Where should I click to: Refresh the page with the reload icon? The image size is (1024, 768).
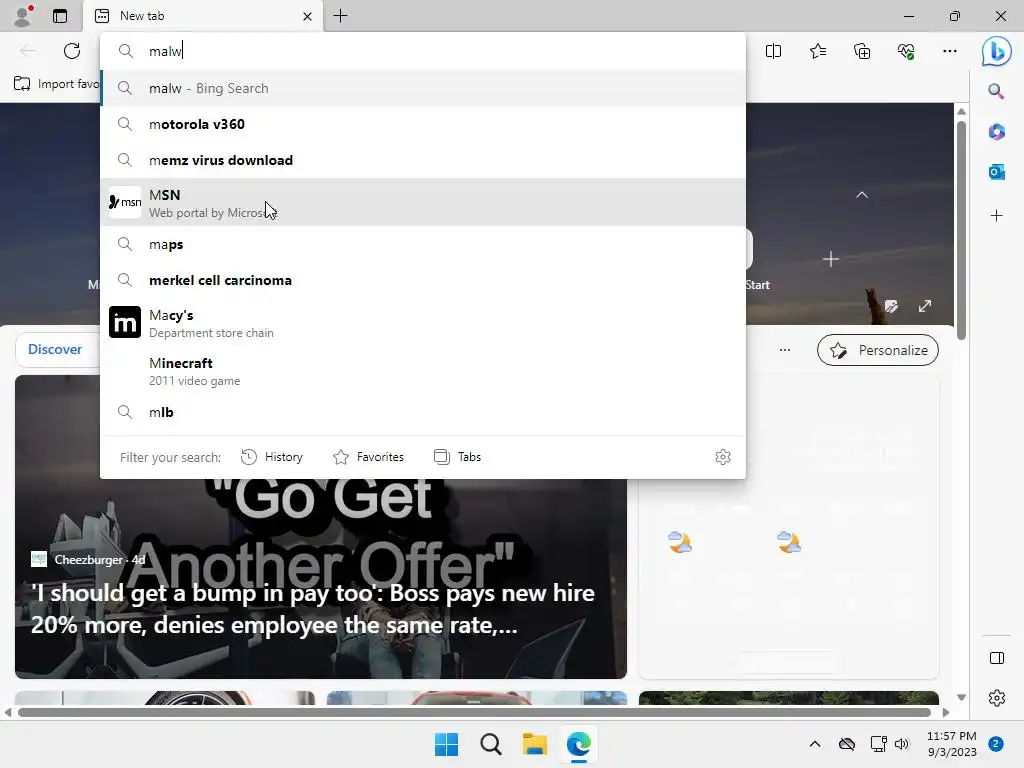(72, 51)
